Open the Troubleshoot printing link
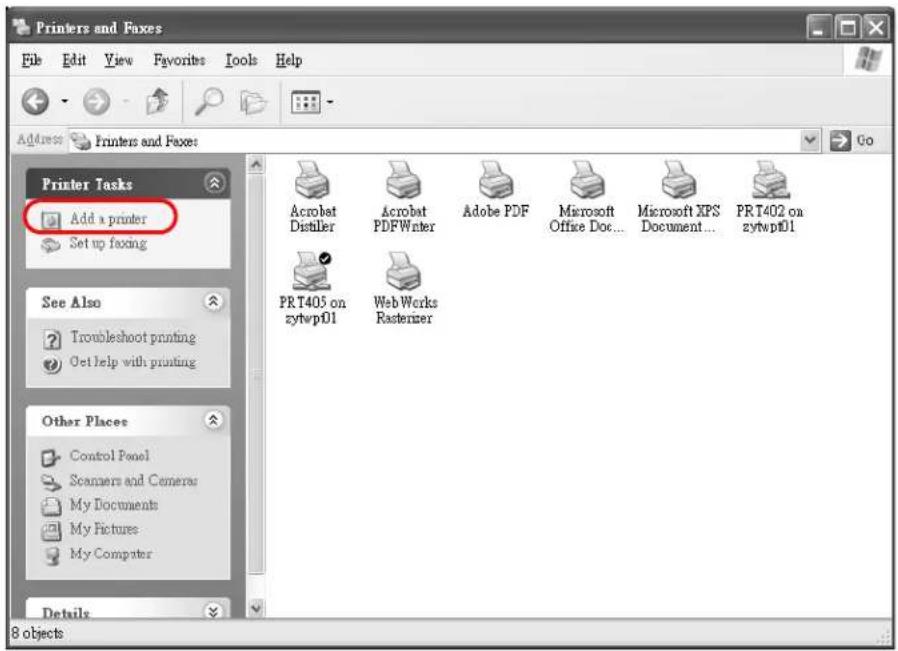The width and height of the screenshot is (898, 651). pyautogui.click(x=133, y=337)
